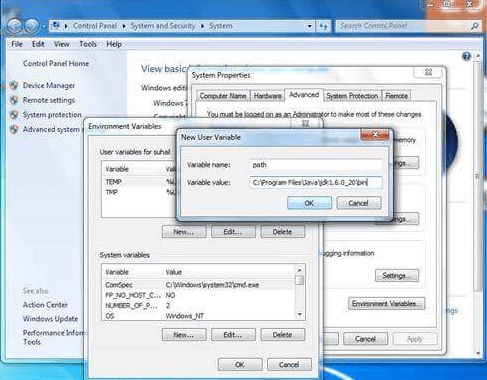Go back with the Control Panel back arrow

pyautogui.click(x=15, y=25)
